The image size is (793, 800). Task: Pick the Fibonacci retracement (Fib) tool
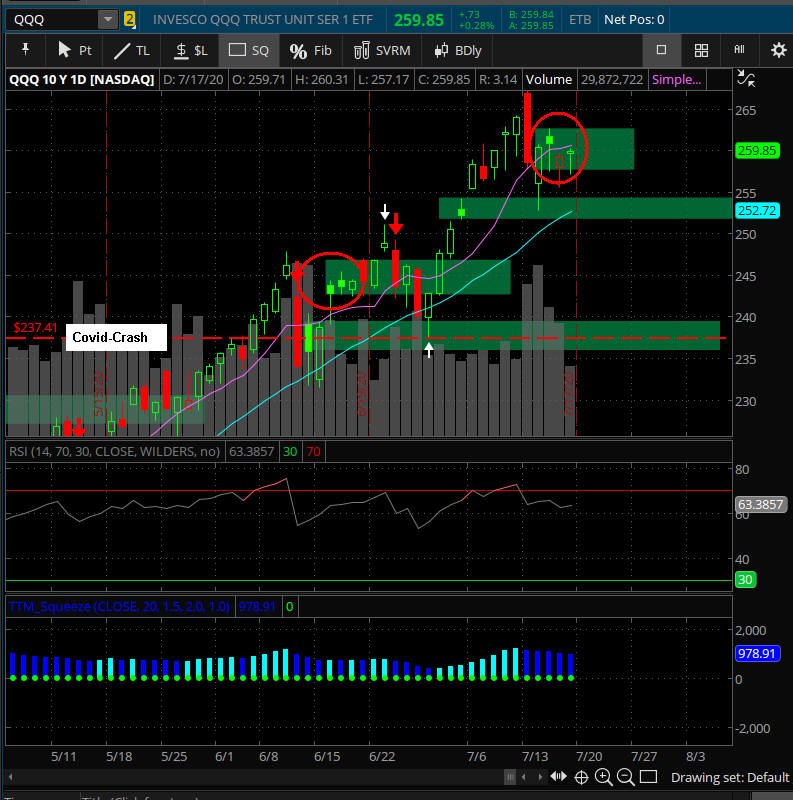point(310,50)
